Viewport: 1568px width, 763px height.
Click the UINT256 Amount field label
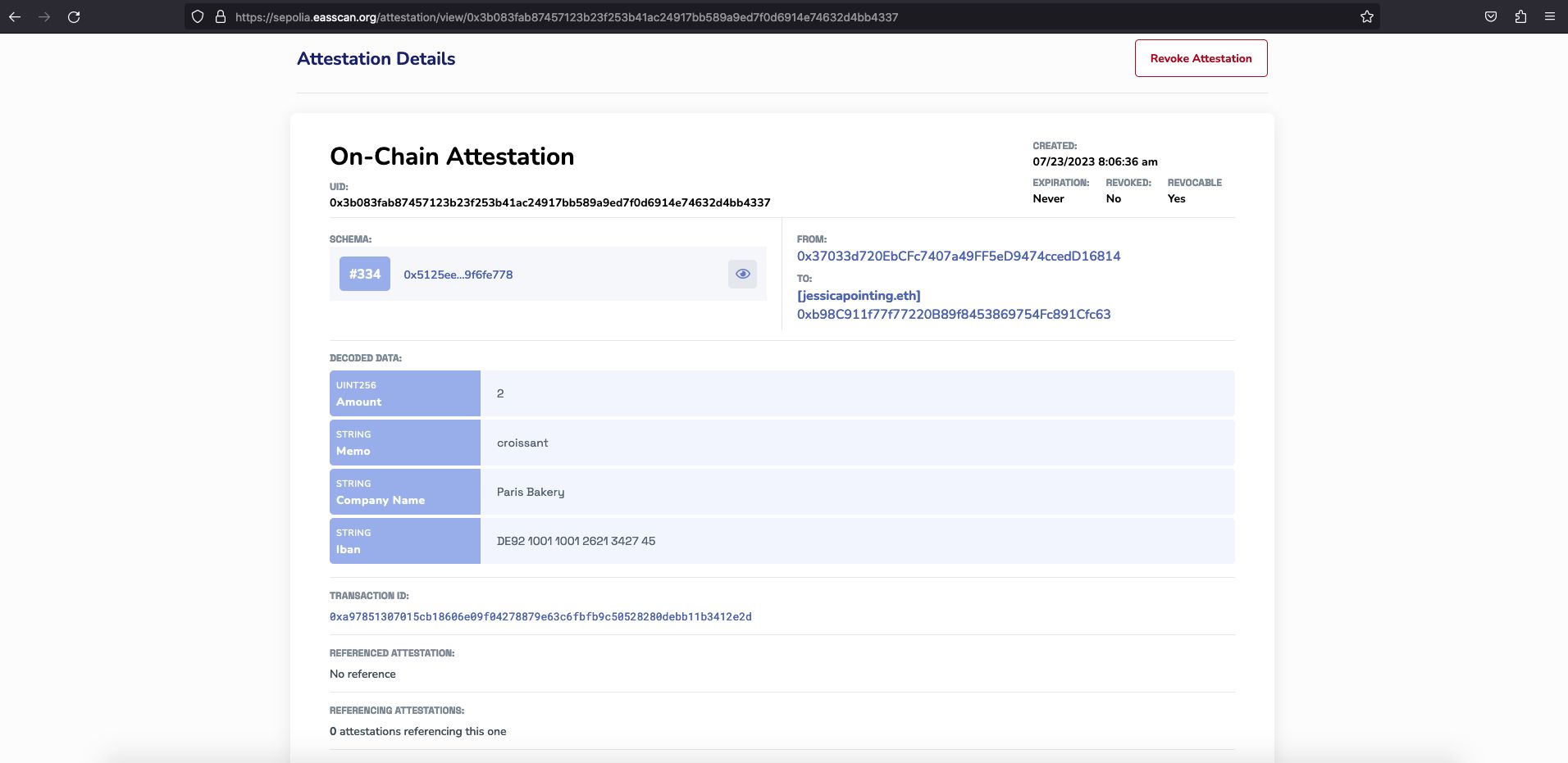(405, 393)
